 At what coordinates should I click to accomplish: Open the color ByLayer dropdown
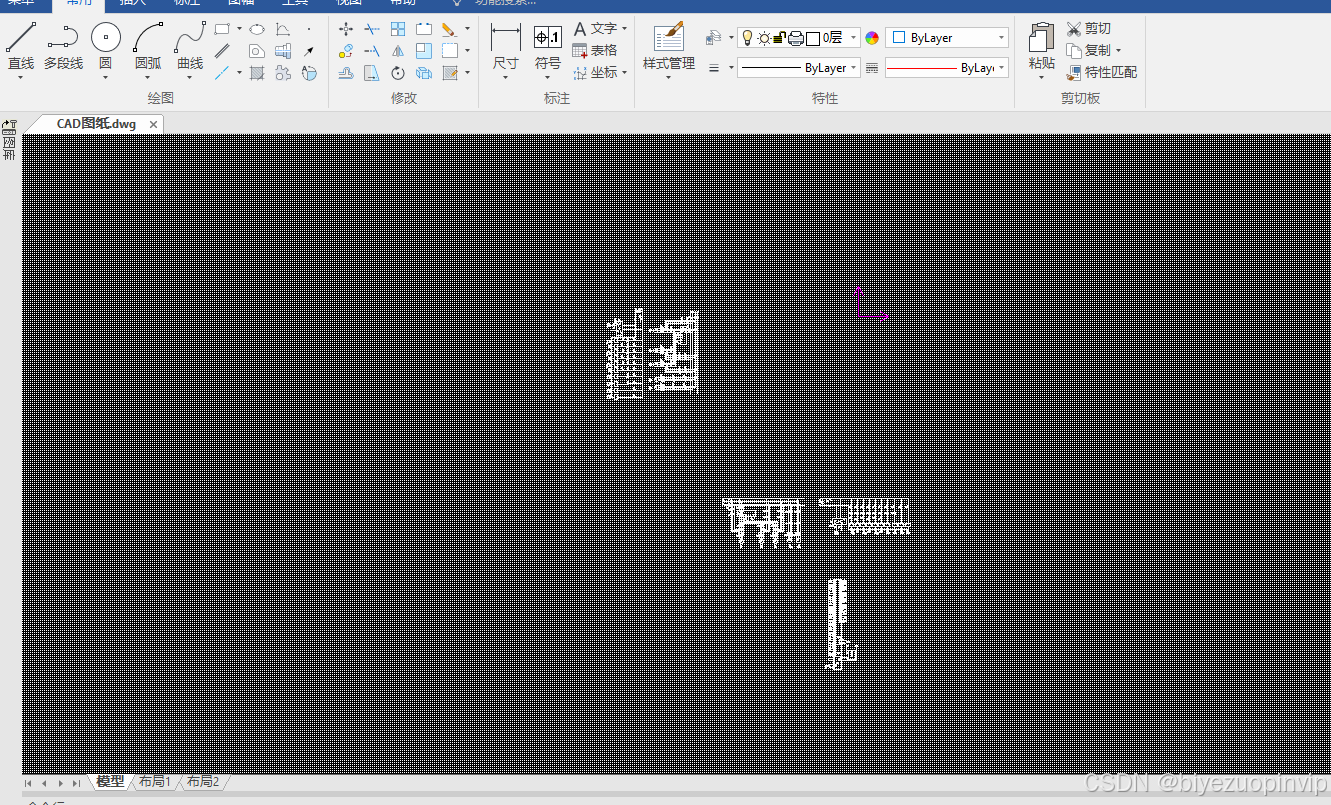947,38
